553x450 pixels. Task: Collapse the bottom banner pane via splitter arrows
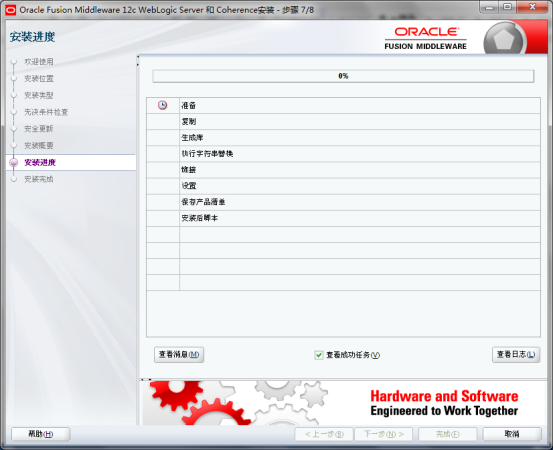tap(146, 379)
